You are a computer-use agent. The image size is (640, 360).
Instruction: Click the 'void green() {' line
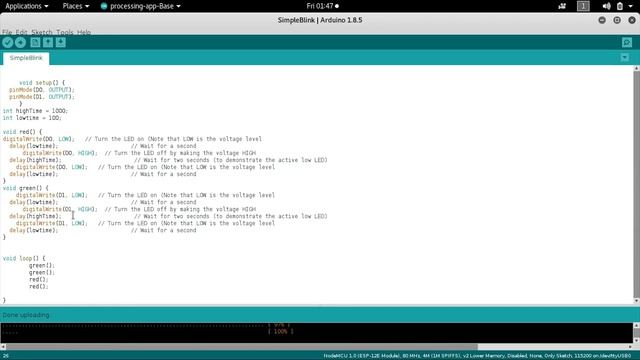click(26, 188)
